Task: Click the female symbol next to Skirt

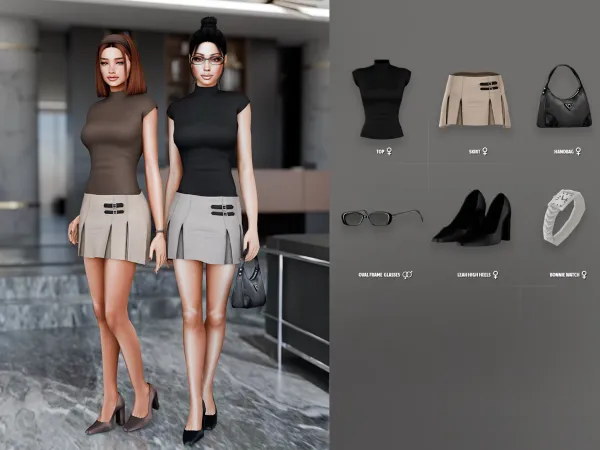Action: pos(485,152)
